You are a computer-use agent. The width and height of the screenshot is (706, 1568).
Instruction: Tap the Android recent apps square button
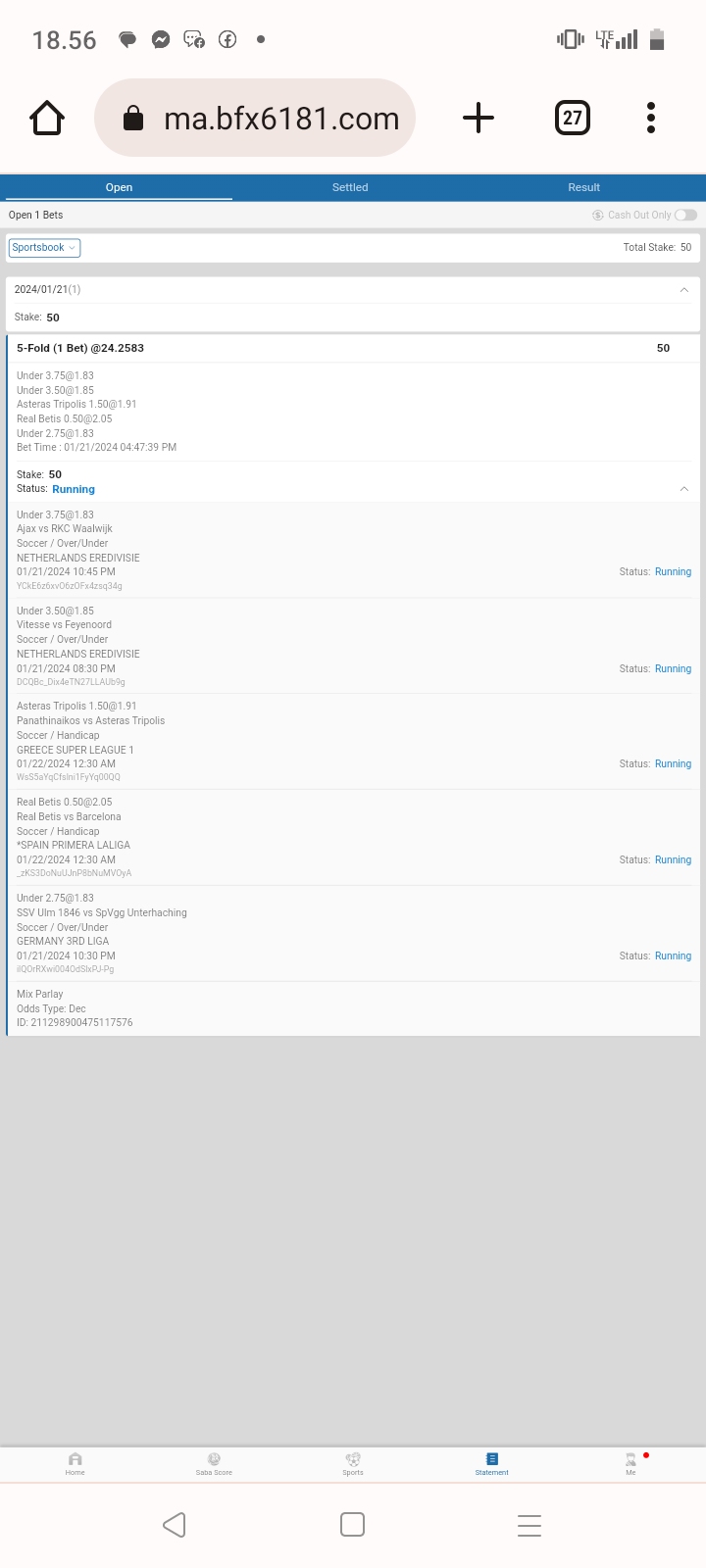tap(353, 1524)
